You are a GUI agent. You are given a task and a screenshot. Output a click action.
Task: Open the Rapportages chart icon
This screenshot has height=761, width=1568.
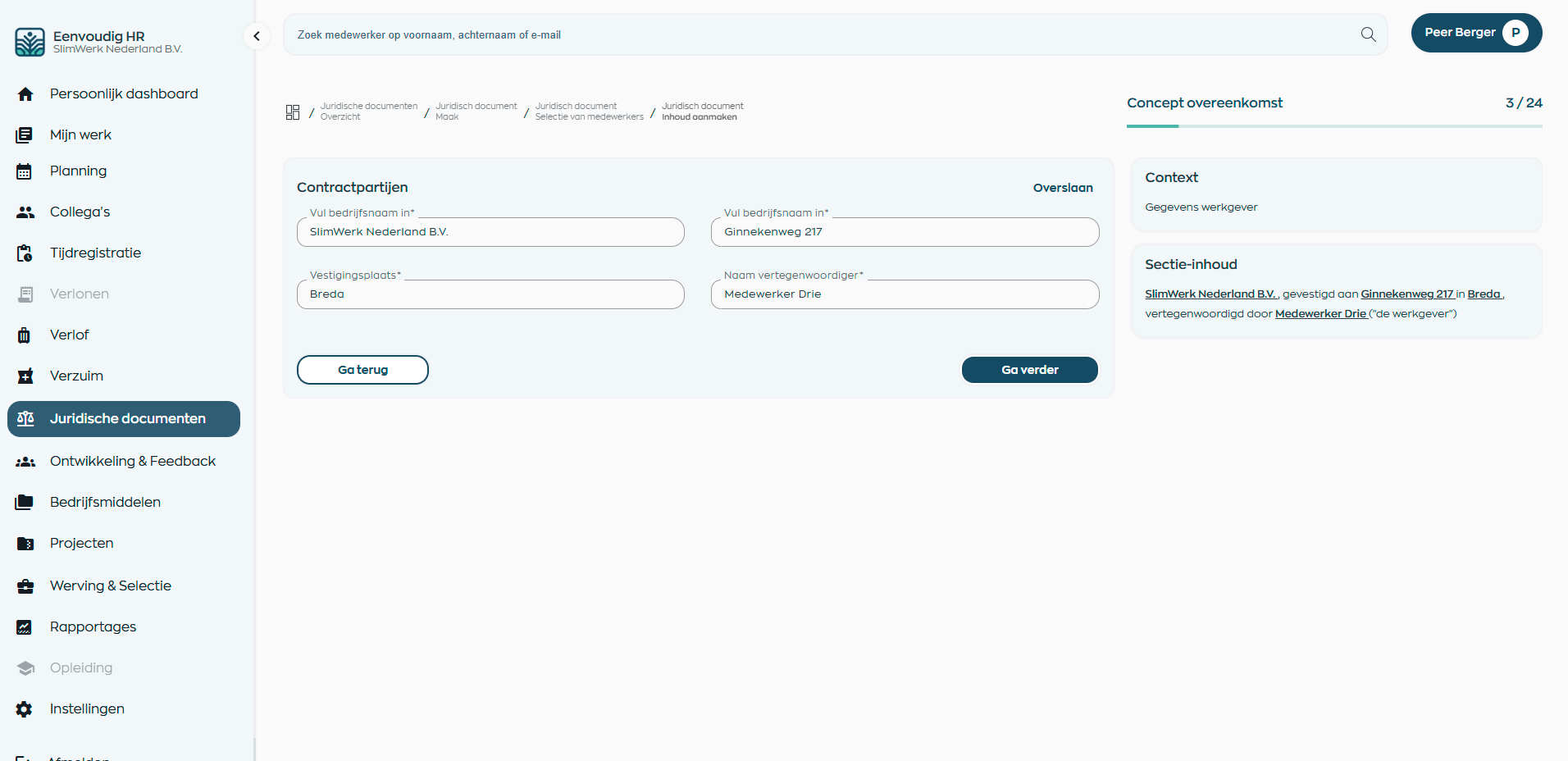[25, 627]
